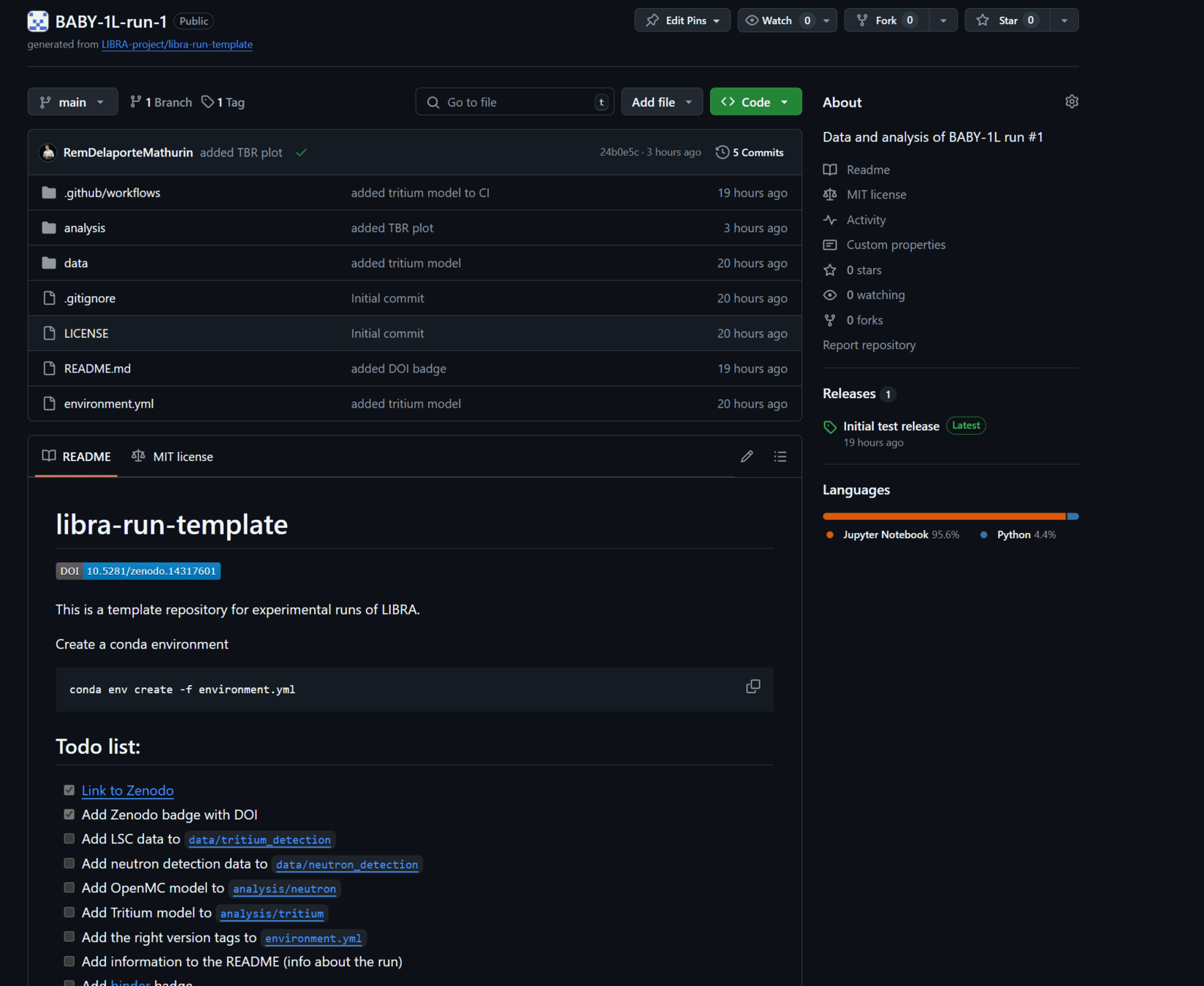Click the DOI zenodo badge
This screenshot has height=986, width=1204.
[138, 571]
